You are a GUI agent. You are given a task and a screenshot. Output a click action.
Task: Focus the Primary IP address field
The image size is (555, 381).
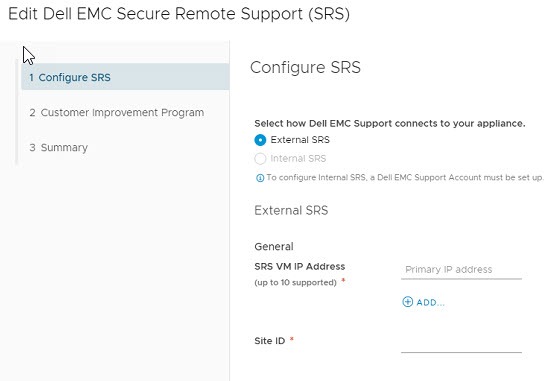(x=461, y=270)
